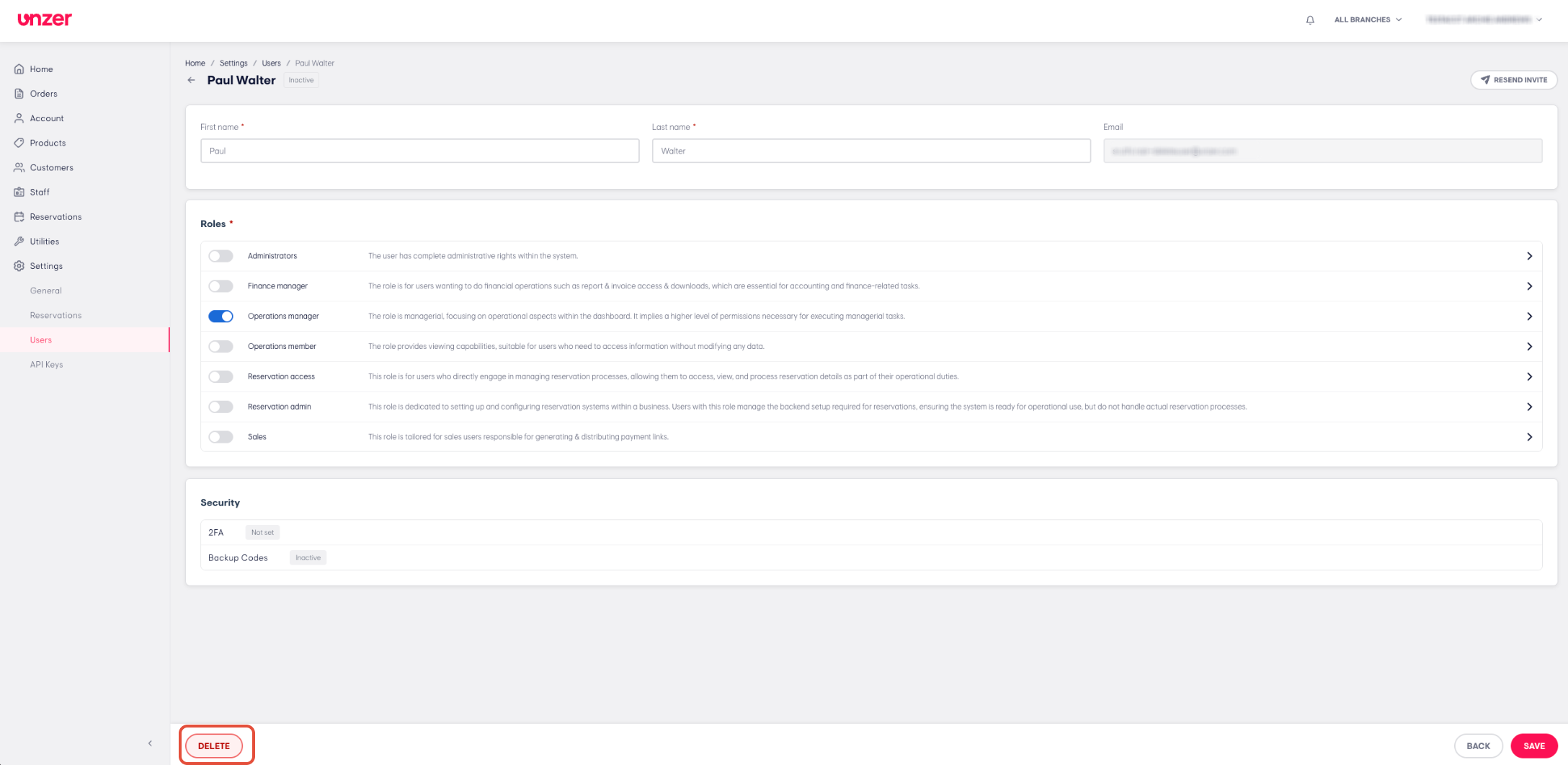Screen dimensions: 1568x765
Task: Disable the Operations manager role toggle
Action: 220,317
